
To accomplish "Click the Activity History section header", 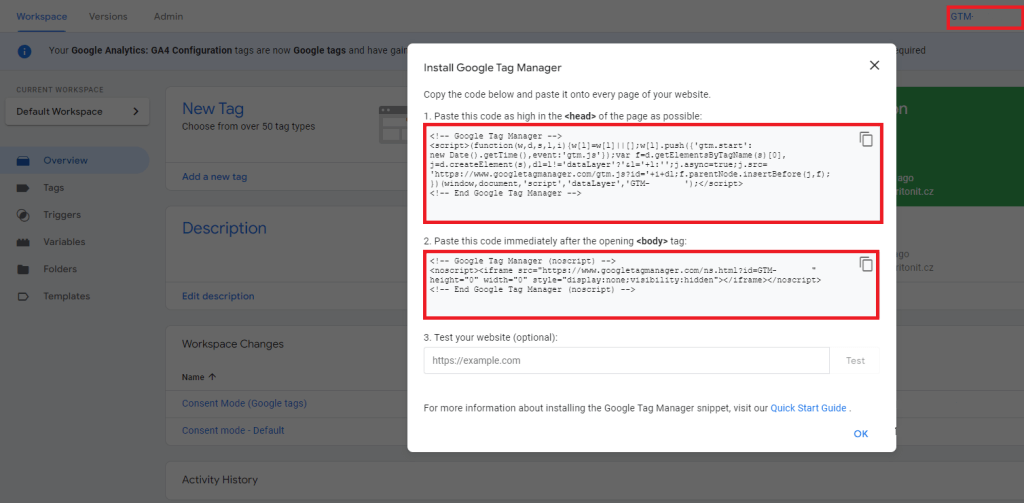I will click(x=220, y=479).
